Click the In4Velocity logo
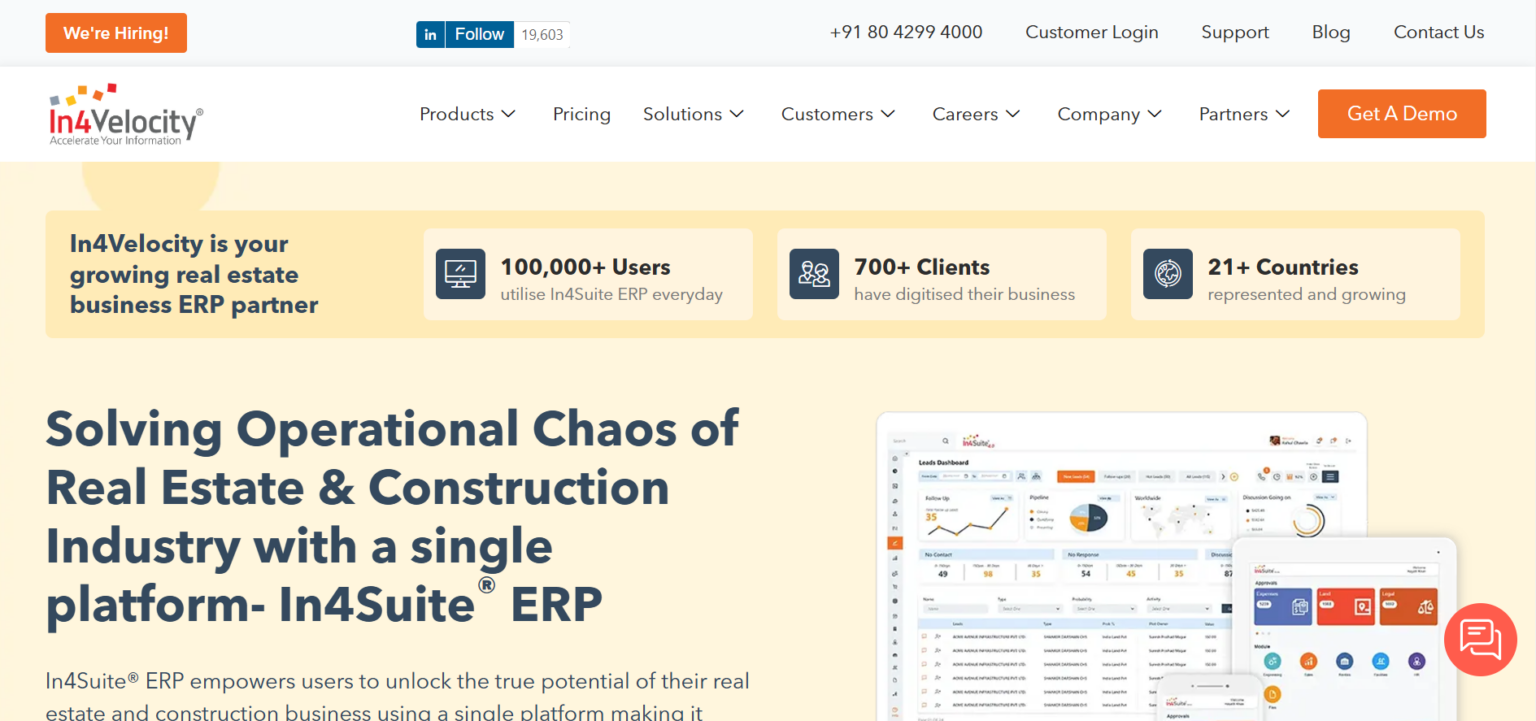Image resolution: width=1536 pixels, height=721 pixels. (x=122, y=113)
